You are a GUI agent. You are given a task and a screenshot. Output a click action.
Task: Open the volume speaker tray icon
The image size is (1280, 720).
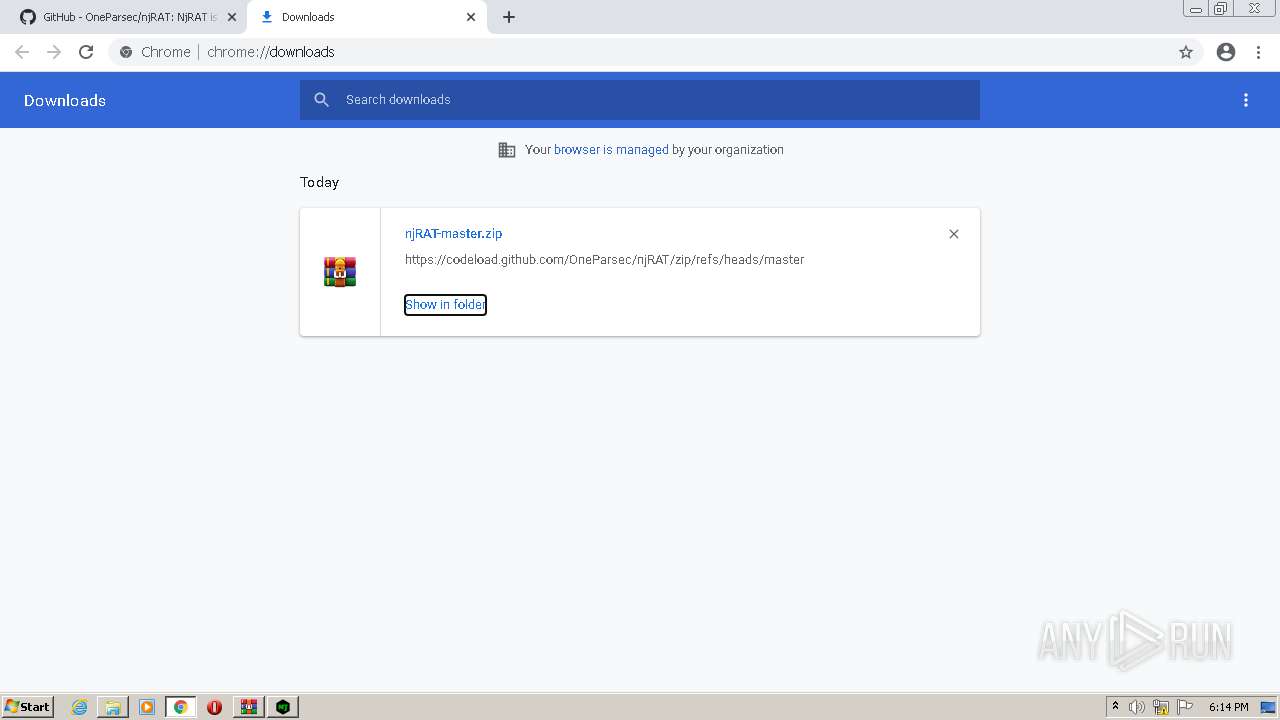click(1137, 707)
